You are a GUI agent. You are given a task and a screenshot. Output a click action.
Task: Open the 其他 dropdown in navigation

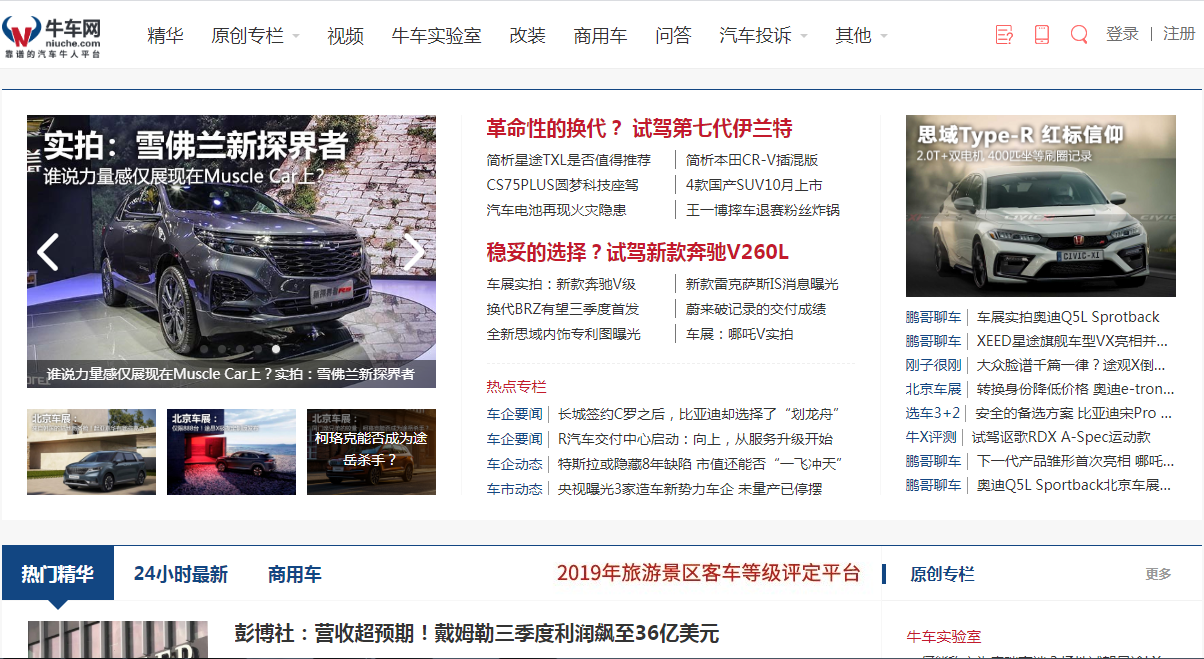(x=861, y=36)
